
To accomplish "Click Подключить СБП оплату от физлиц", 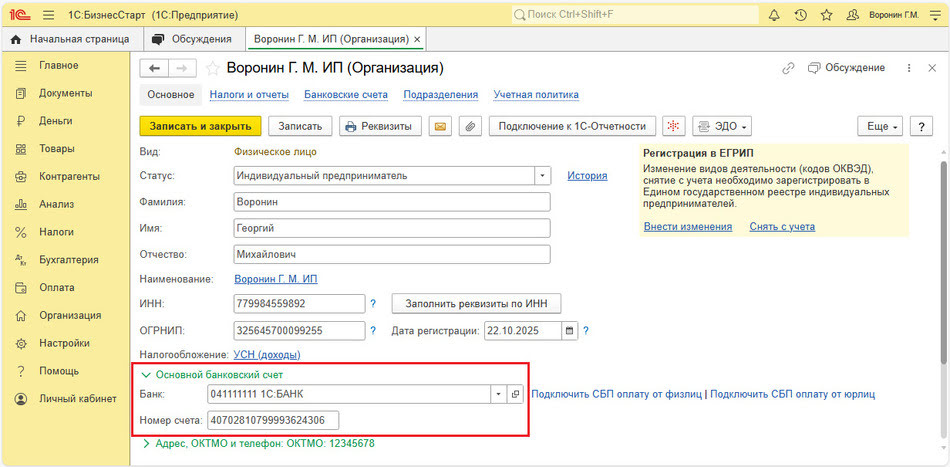I will (616, 394).
